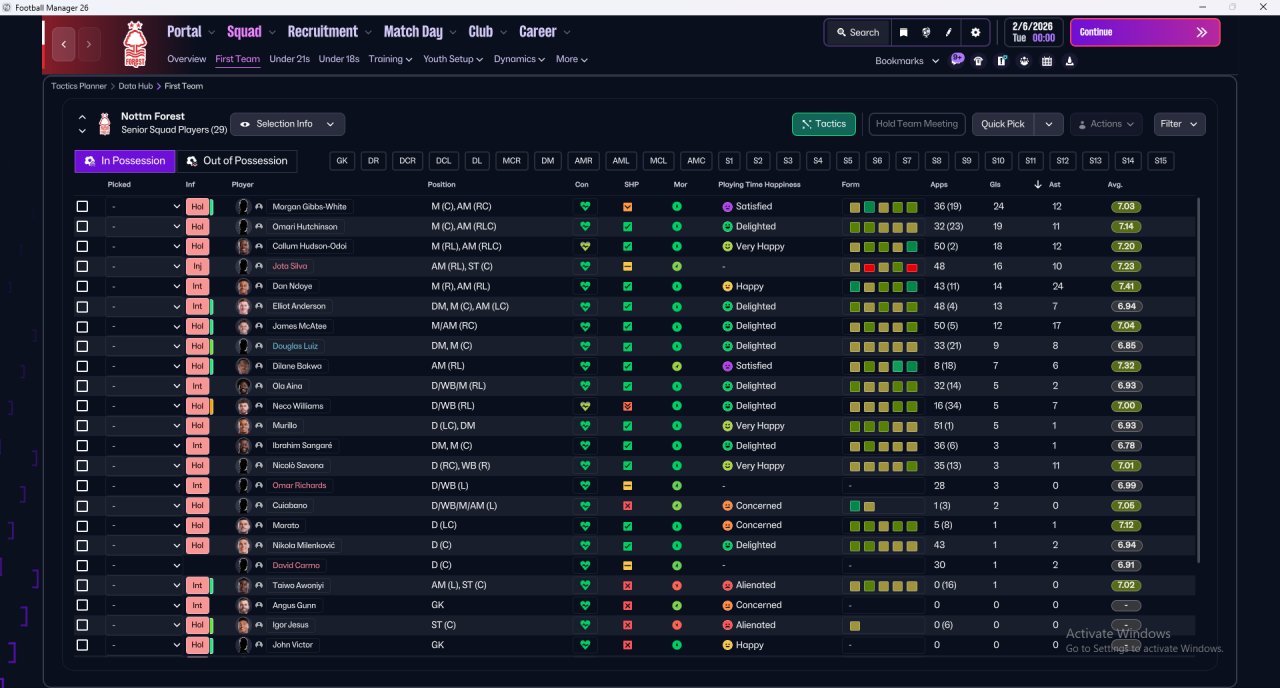Open the Filter dropdown
The height and width of the screenshot is (688, 1280).
coord(1180,124)
